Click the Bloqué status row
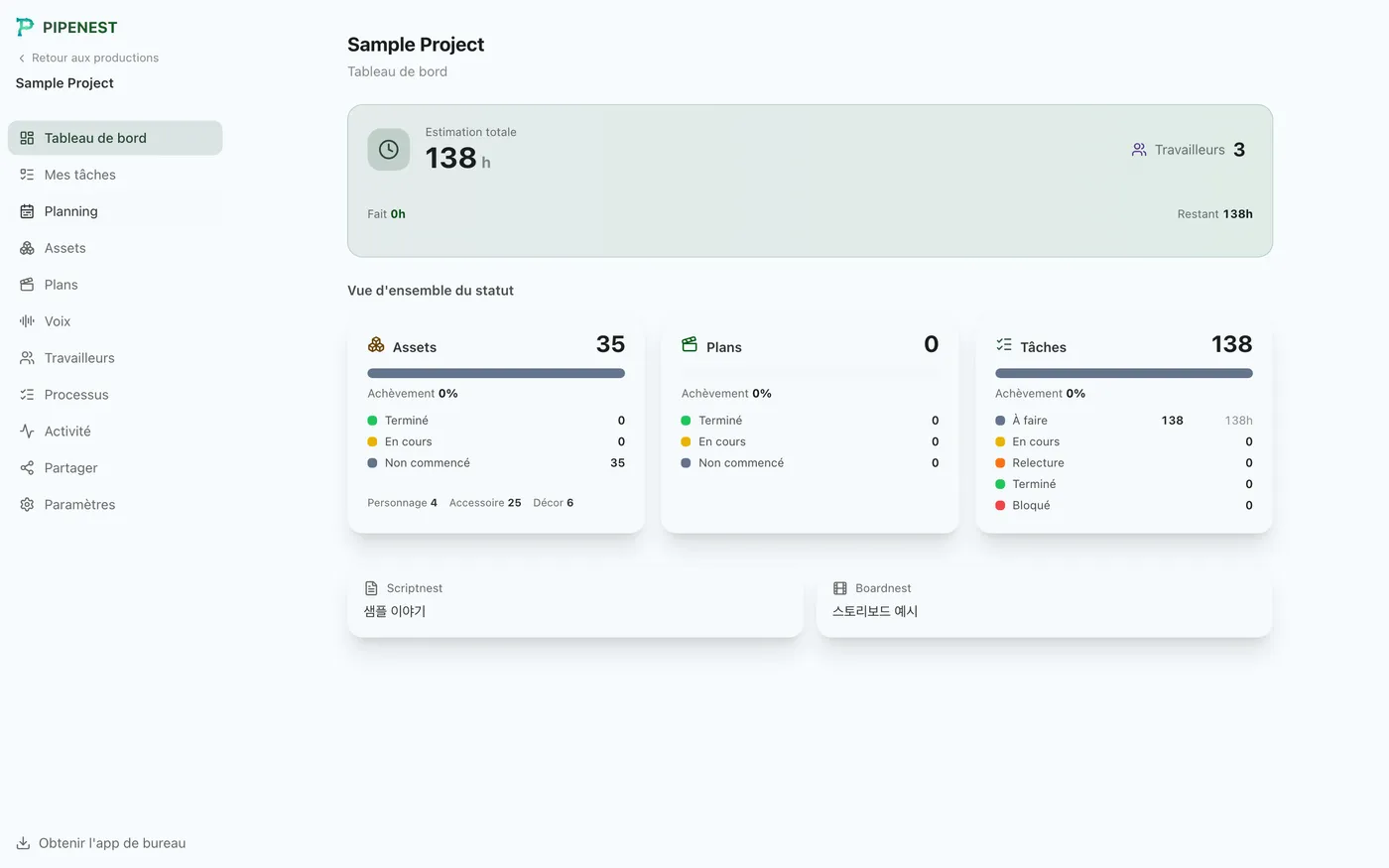Viewport: 1389px width, 868px height. pos(1124,506)
